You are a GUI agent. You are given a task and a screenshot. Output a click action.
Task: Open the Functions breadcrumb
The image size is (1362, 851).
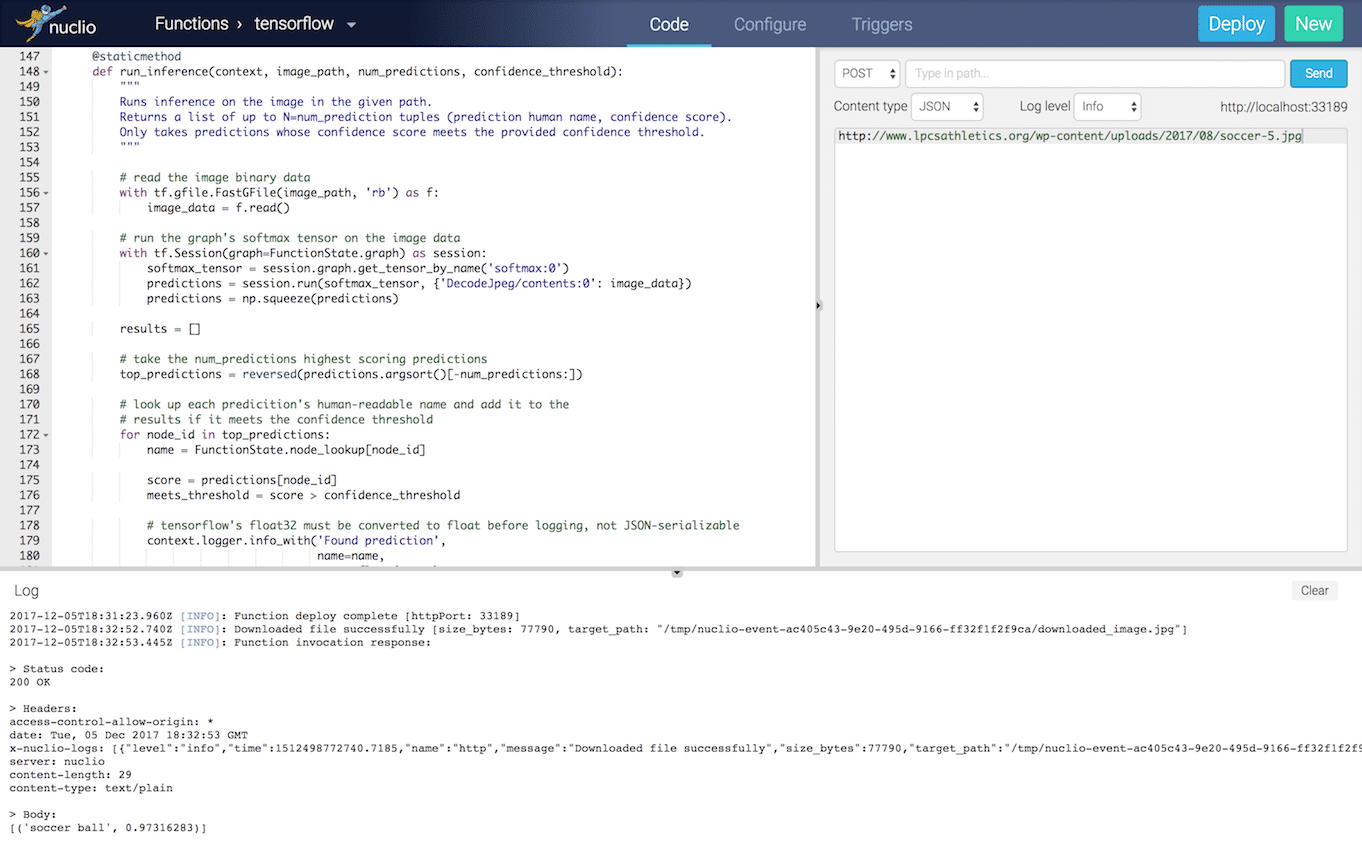tap(192, 23)
